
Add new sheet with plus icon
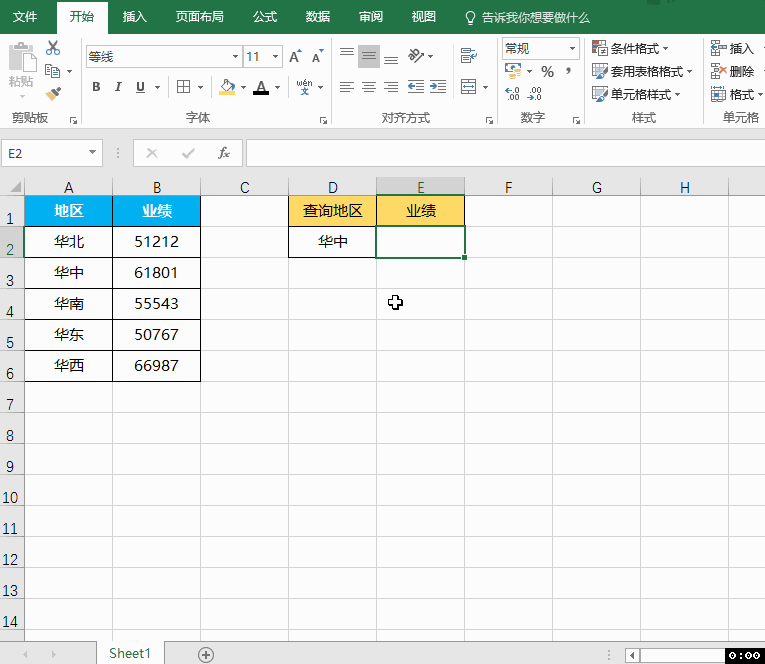coord(206,655)
